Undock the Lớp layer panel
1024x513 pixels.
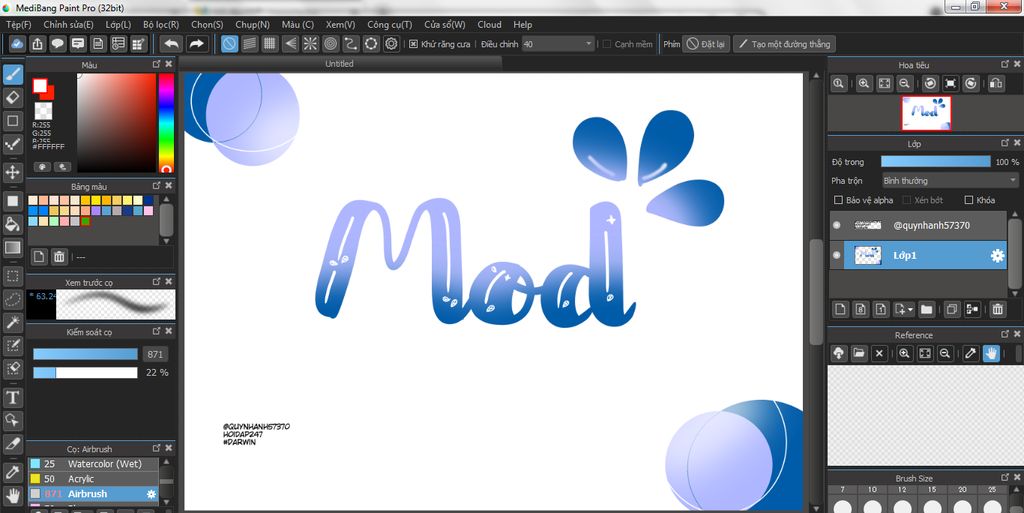(1005, 142)
